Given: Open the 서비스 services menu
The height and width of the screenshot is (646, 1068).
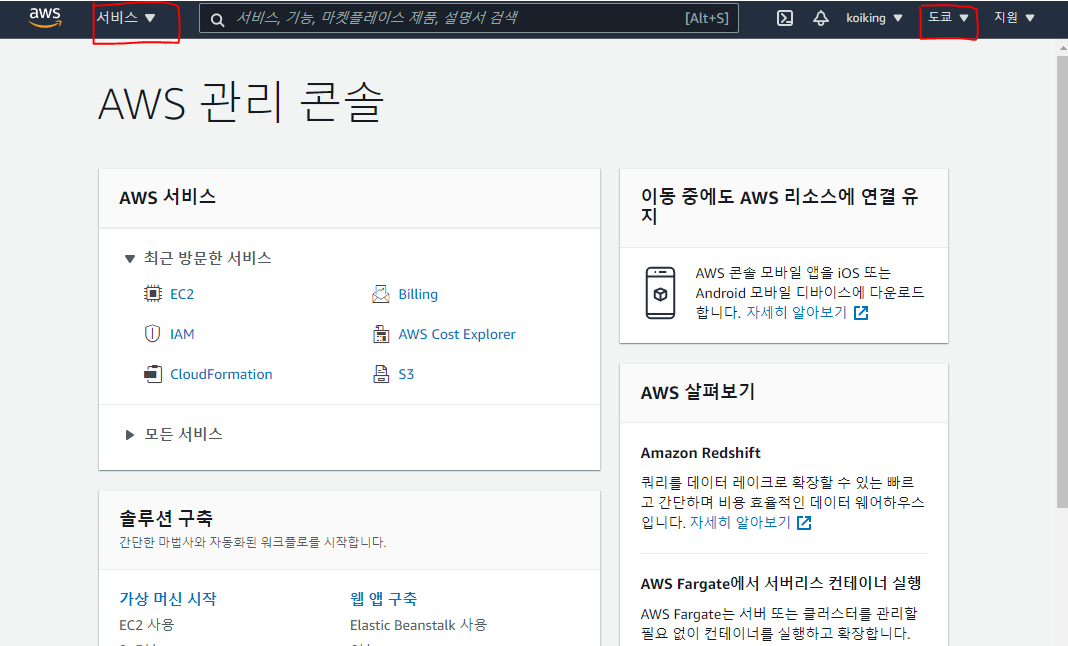Looking at the screenshot, I should (126, 18).
